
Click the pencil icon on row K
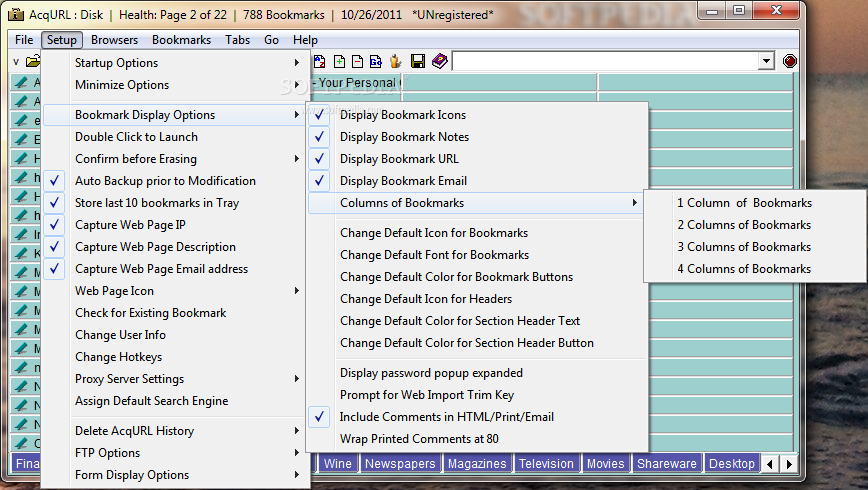[21, 254]
